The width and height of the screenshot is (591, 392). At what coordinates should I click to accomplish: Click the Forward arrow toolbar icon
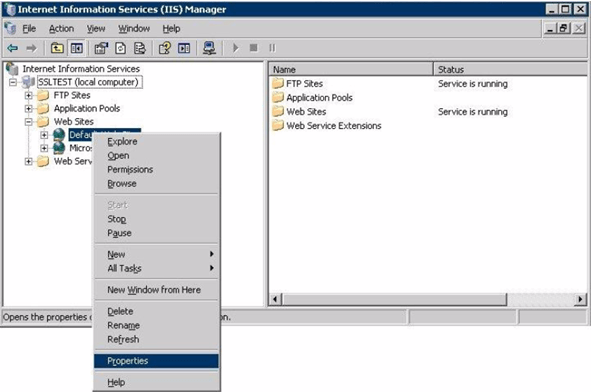click(31, 48)
